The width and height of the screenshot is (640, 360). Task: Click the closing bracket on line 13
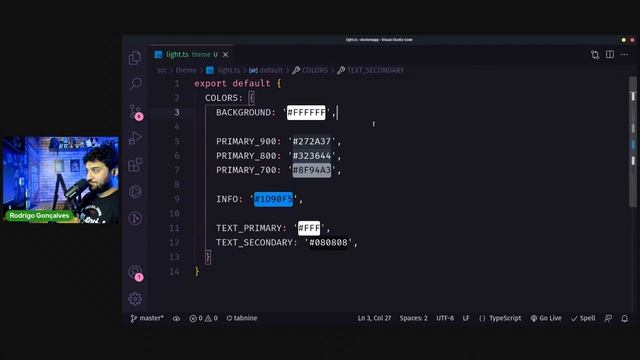click(x=208, y=257)
